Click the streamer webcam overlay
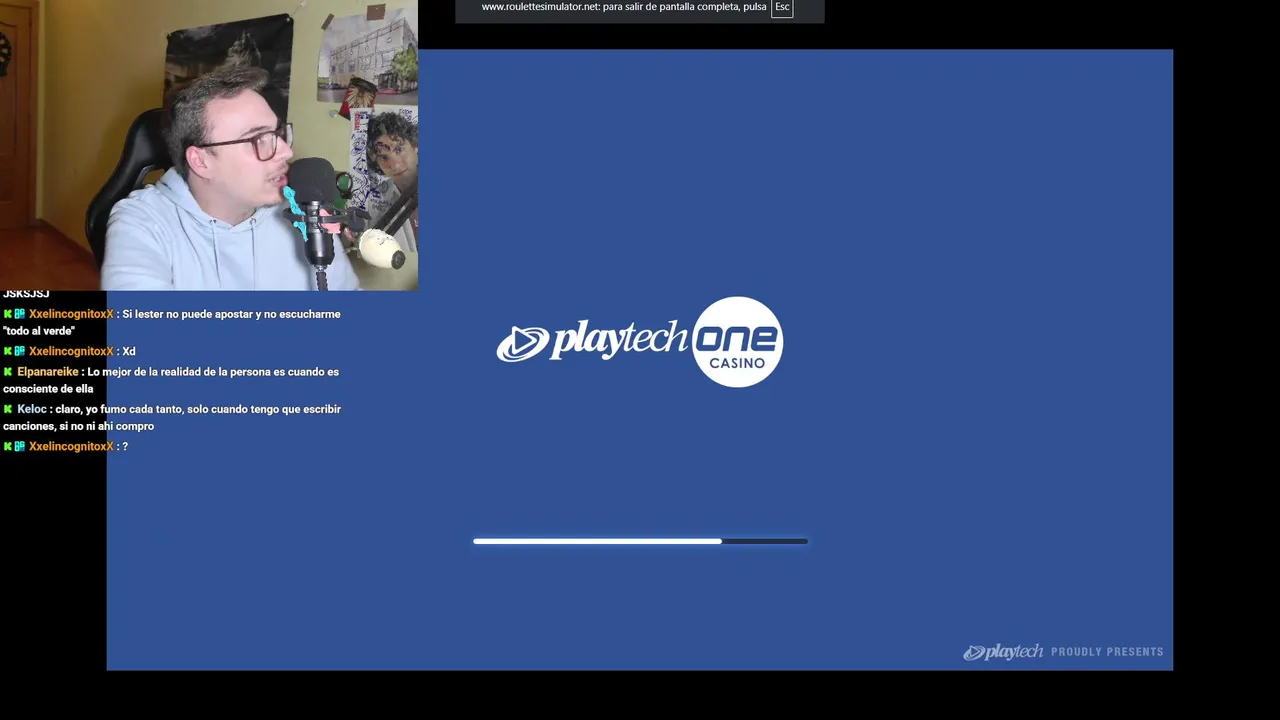The width and height of the screenshot is (1280, 720). [209, 145]
